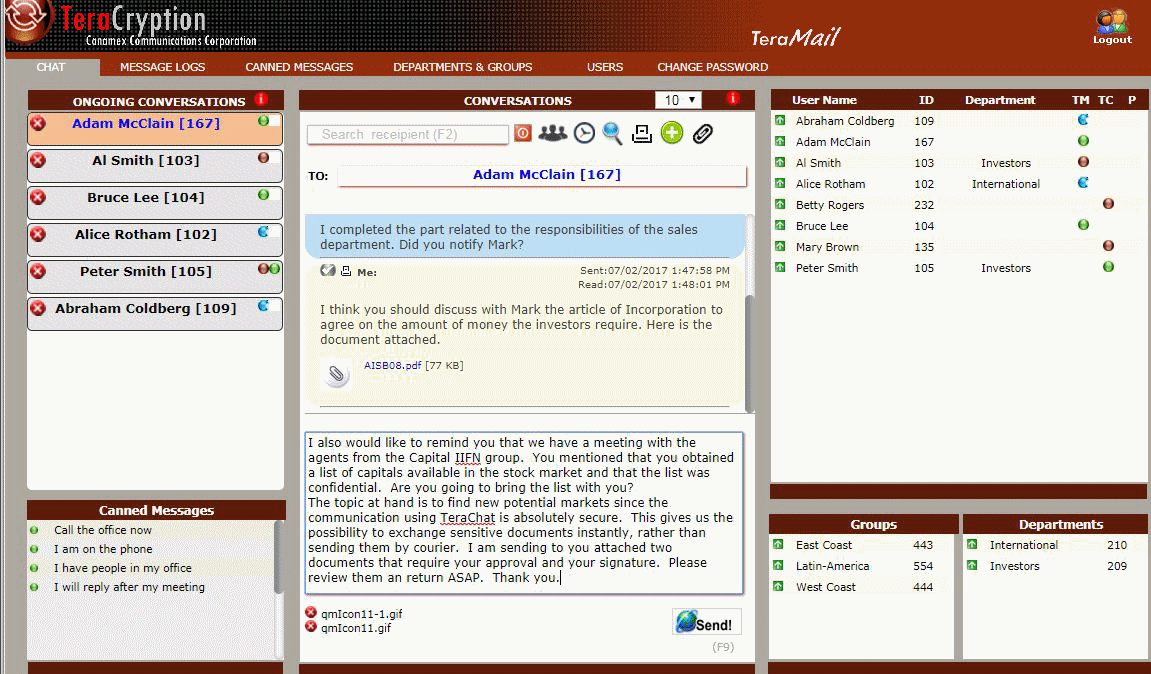Open the DEPARTMENTS & GROUPS tab
The image size is (1151, 674).
tap(462, 67)
